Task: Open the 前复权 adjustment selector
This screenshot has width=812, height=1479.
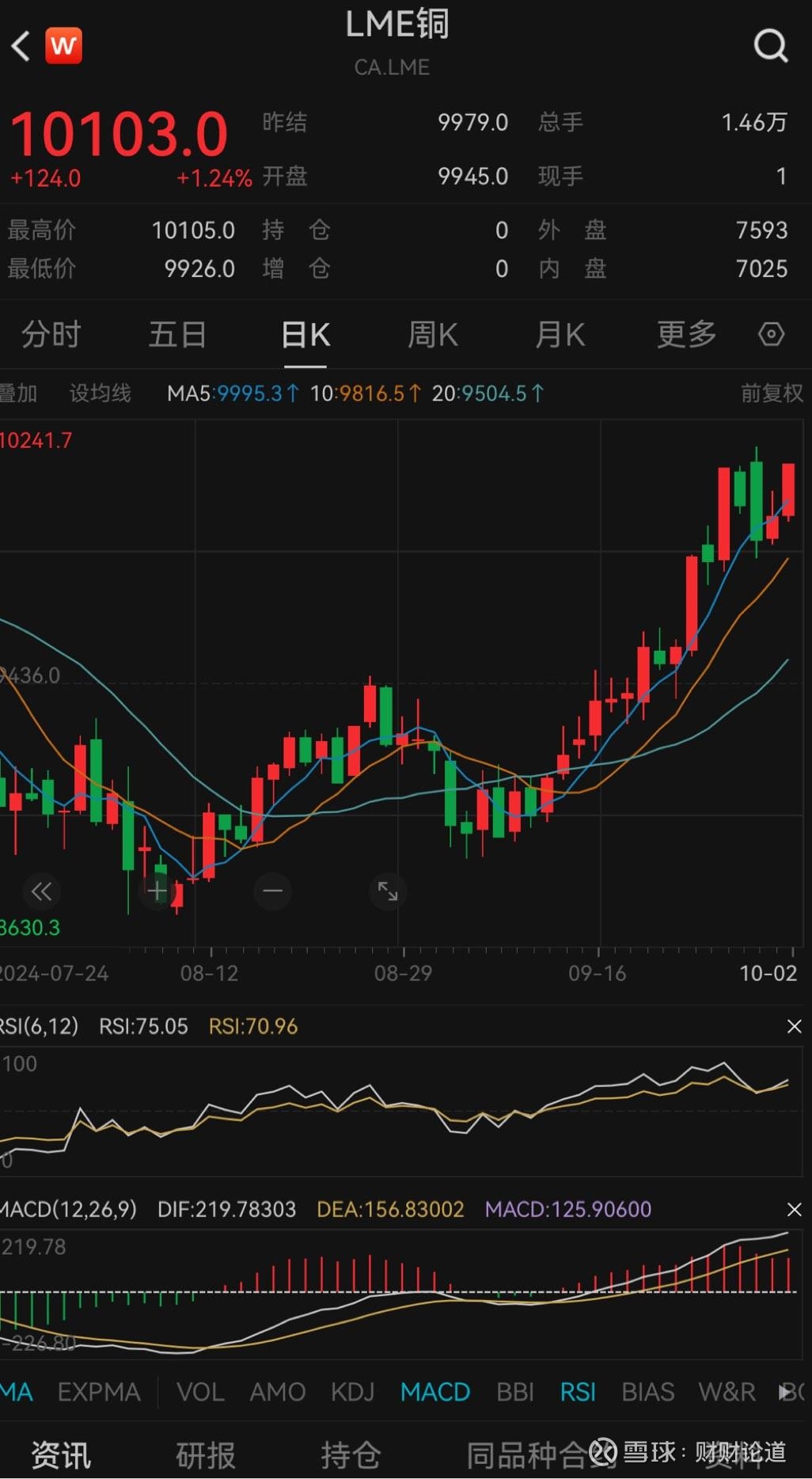Action: (771, 393)
